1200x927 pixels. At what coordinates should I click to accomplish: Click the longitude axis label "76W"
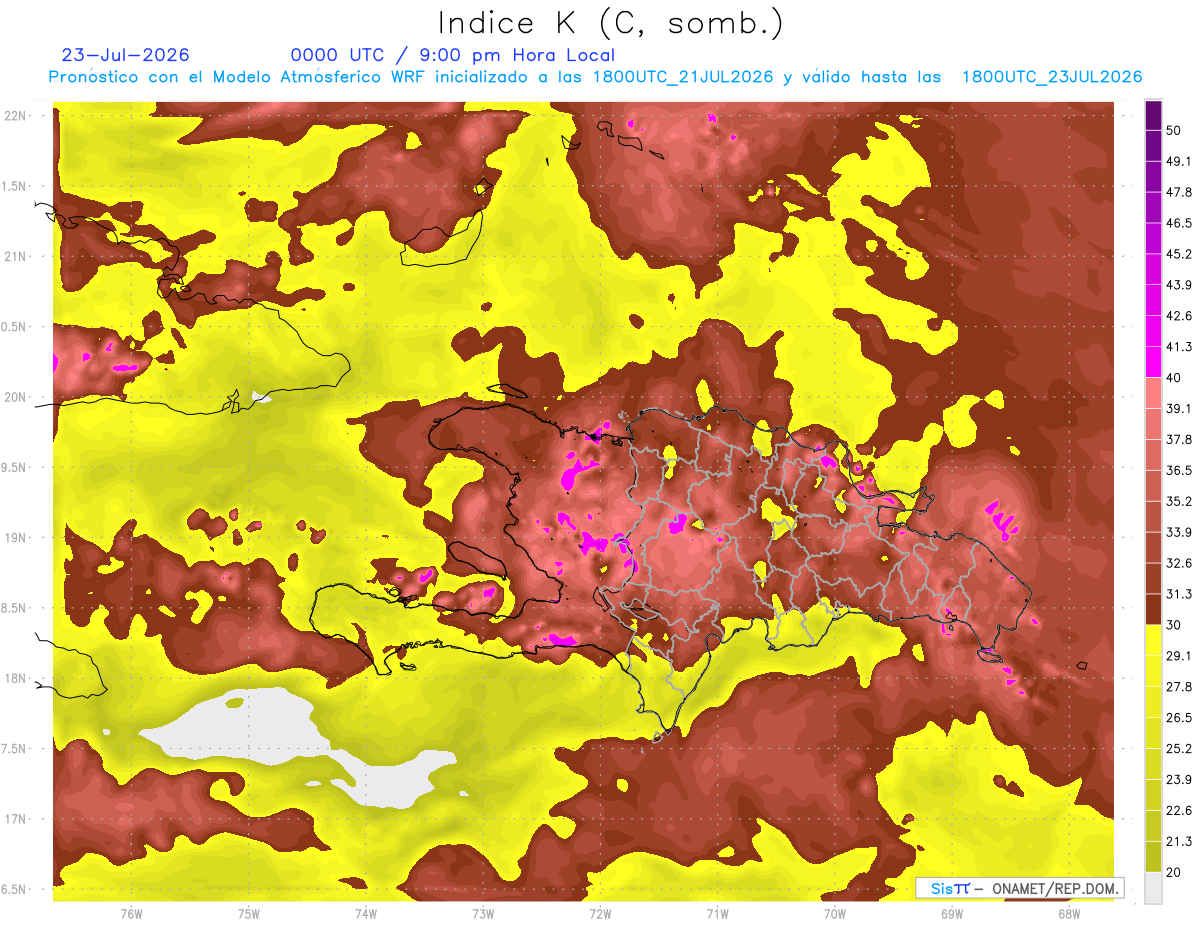tap(131, 913)
